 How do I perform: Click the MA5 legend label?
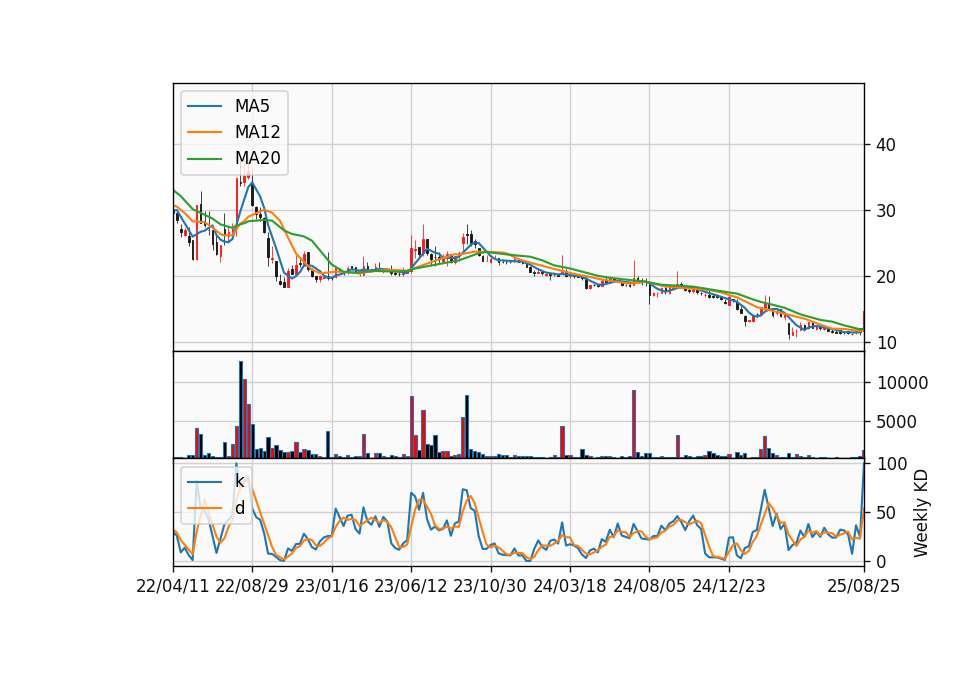[252, 106]
